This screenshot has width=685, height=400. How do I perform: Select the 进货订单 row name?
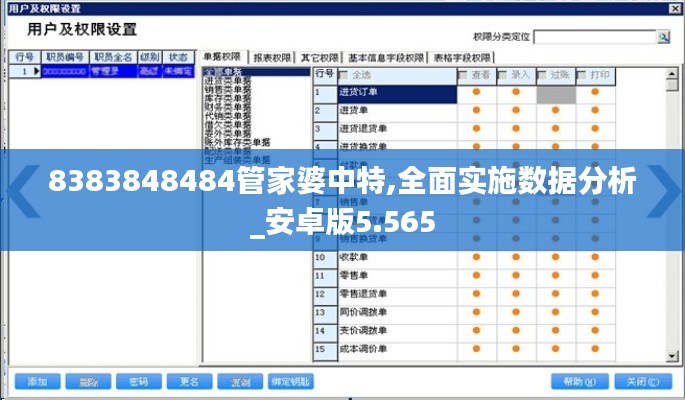coord(358,92)
